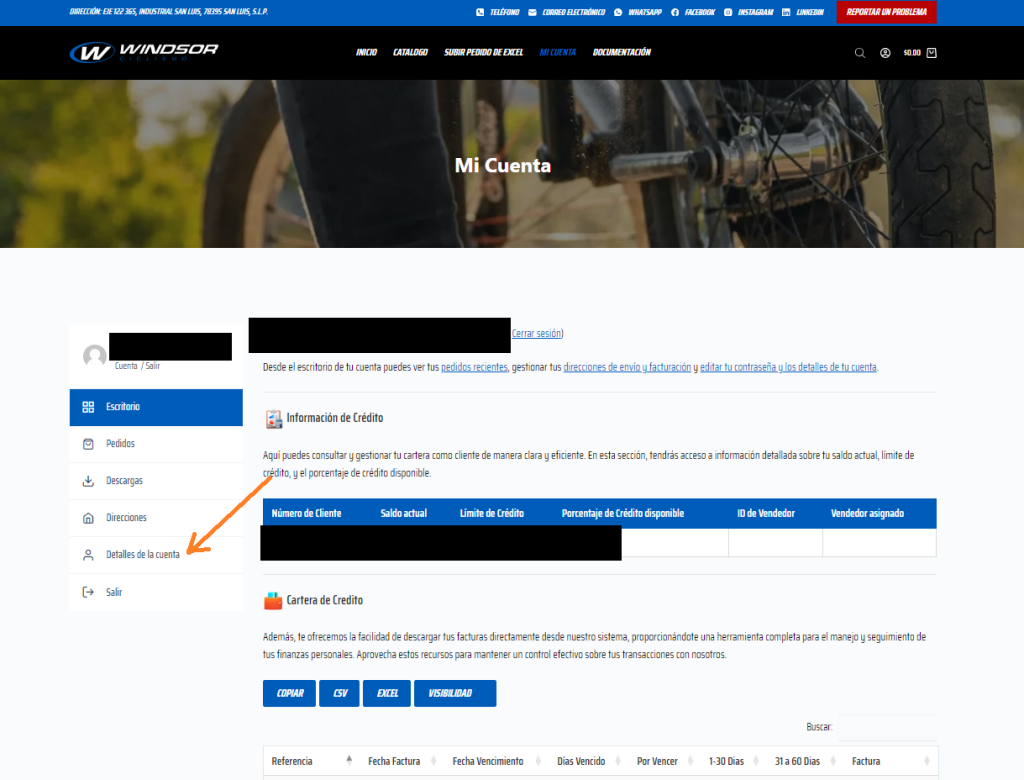1024x780 pixels.
Task: Select Descargas in the account sidebar
Action: (124, 481)
